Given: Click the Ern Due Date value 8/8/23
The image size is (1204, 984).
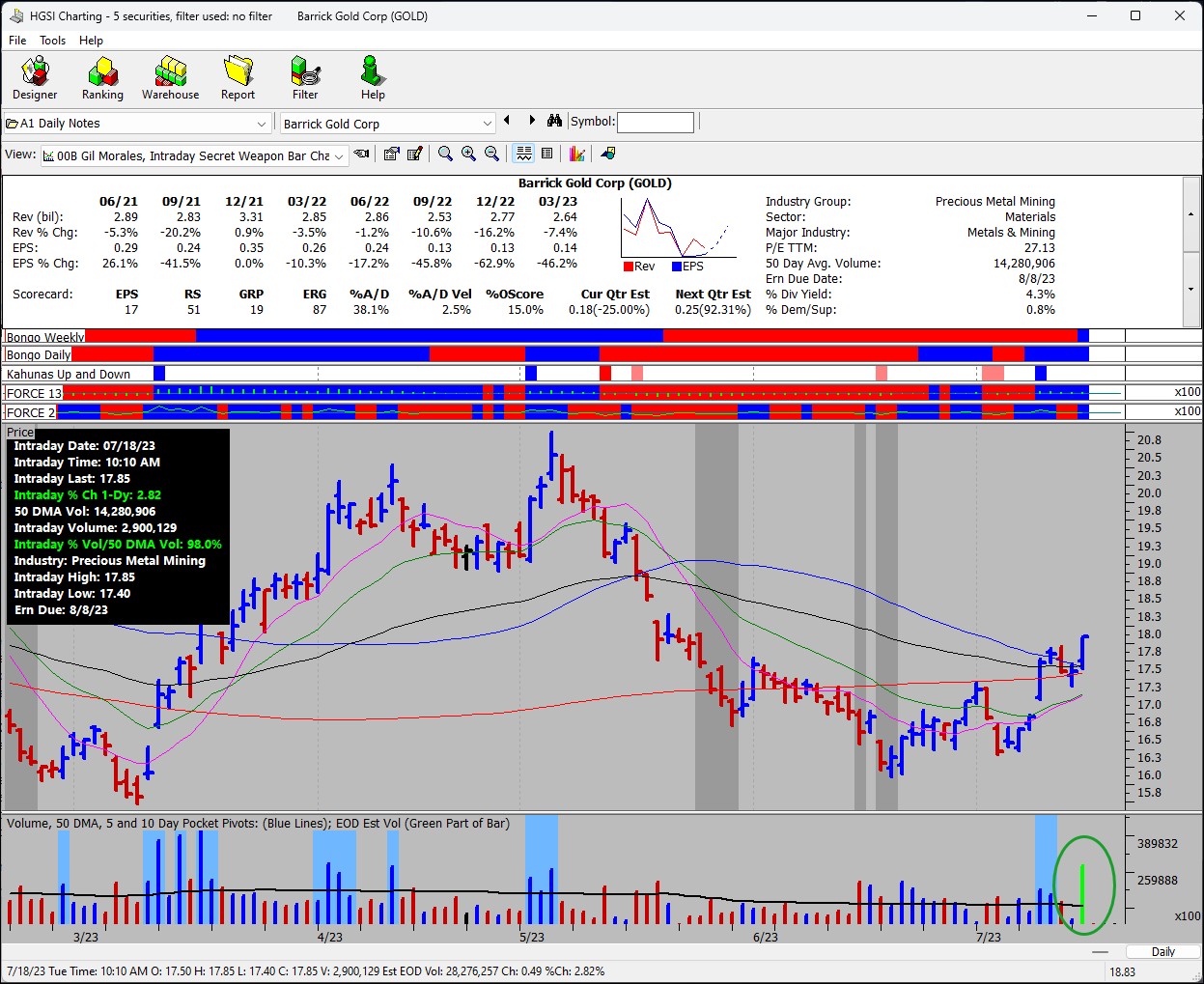Looking at the screenshot, I should (x=1036, y=279).
